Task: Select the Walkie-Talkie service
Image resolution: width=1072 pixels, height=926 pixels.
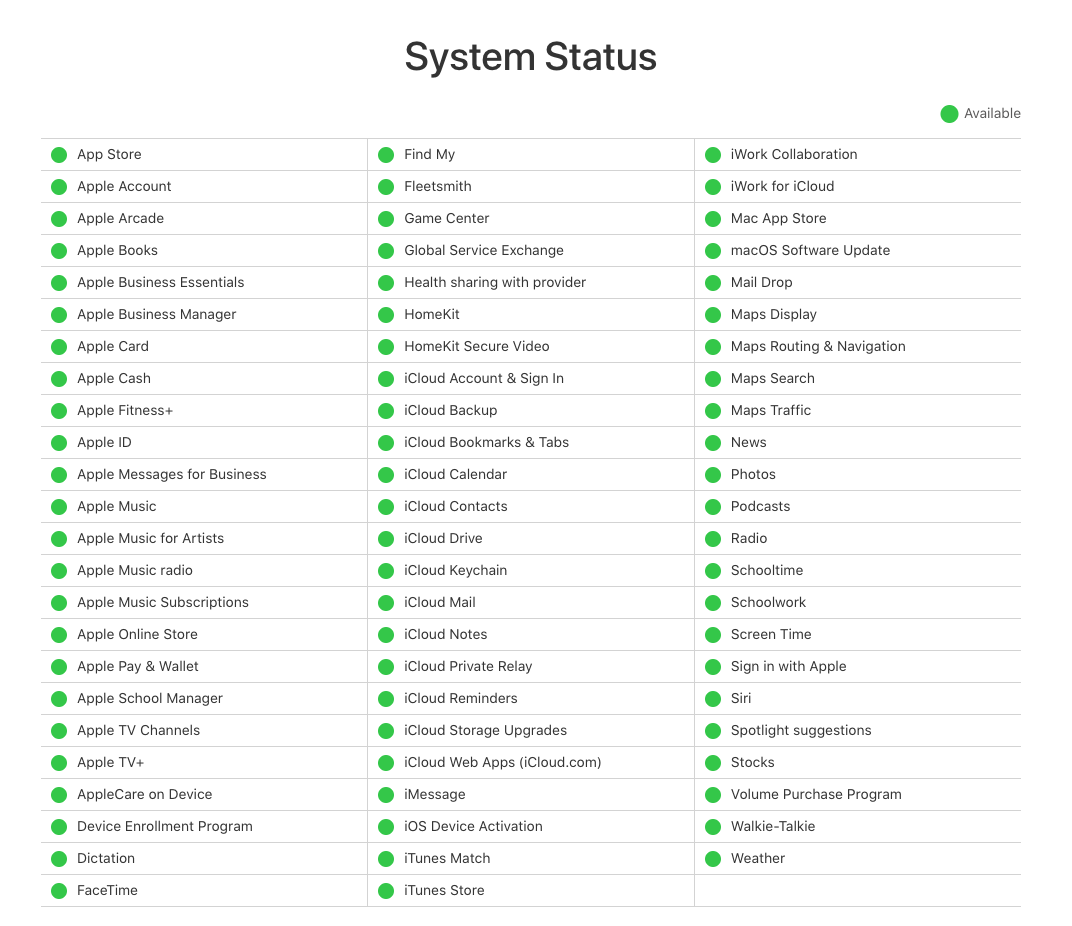Action: click(x=773, y=826)
